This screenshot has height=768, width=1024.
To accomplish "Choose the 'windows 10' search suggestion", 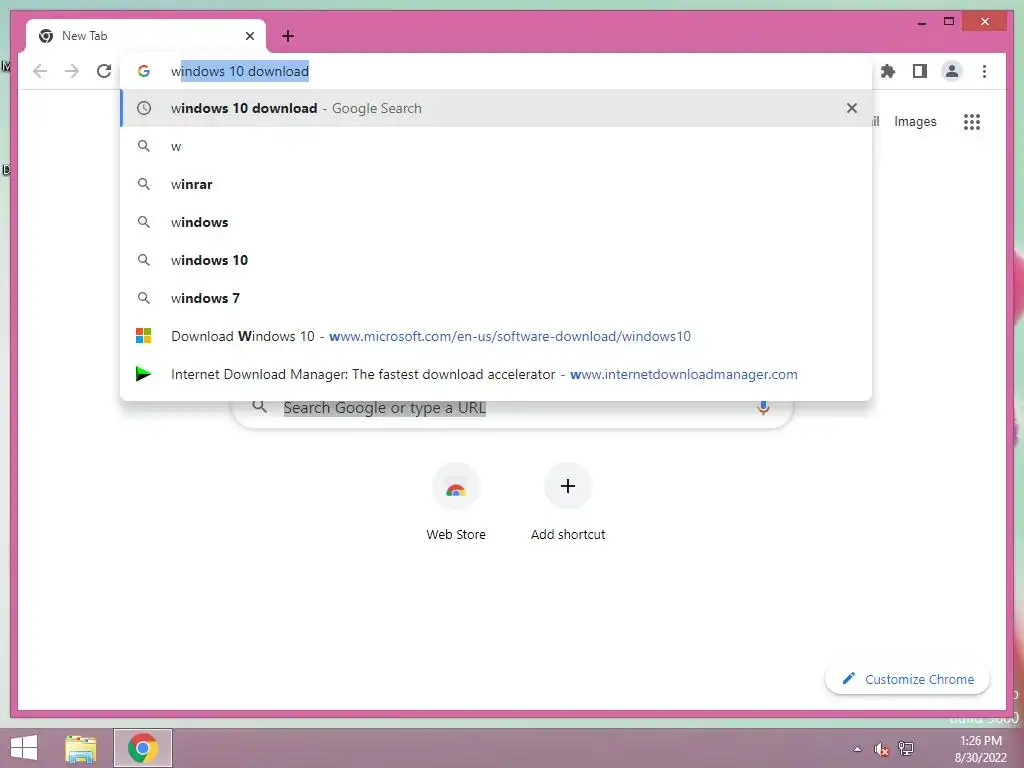I will [496, 260].
